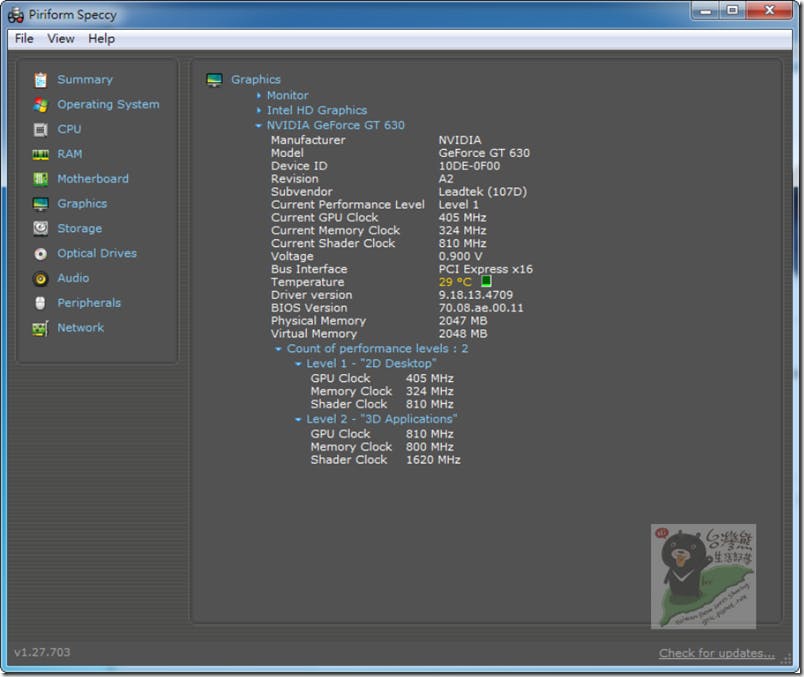This screenshot has width=804, height=677.
Task: Click the Bus Interface value PCI Express x16
Action: point(486,269)
